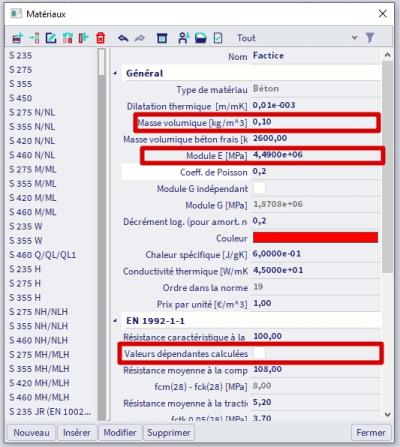Click the document checkmark toolbar icon
Screen dimensions: 400x447
click(x=218, y=38)
